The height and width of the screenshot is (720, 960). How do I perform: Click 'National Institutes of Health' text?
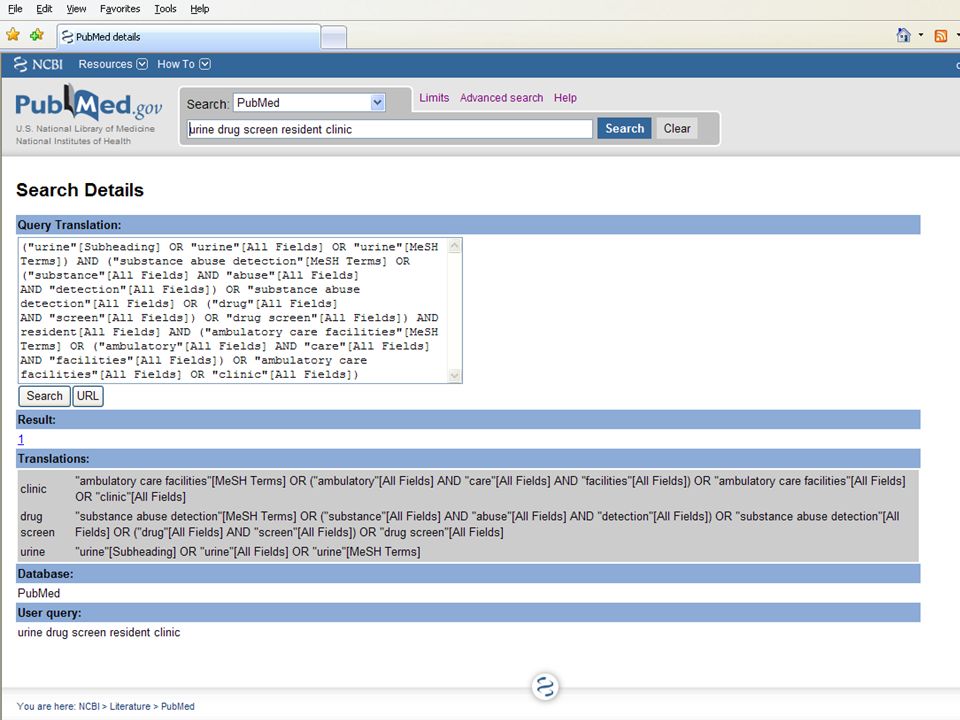(73, 141)
